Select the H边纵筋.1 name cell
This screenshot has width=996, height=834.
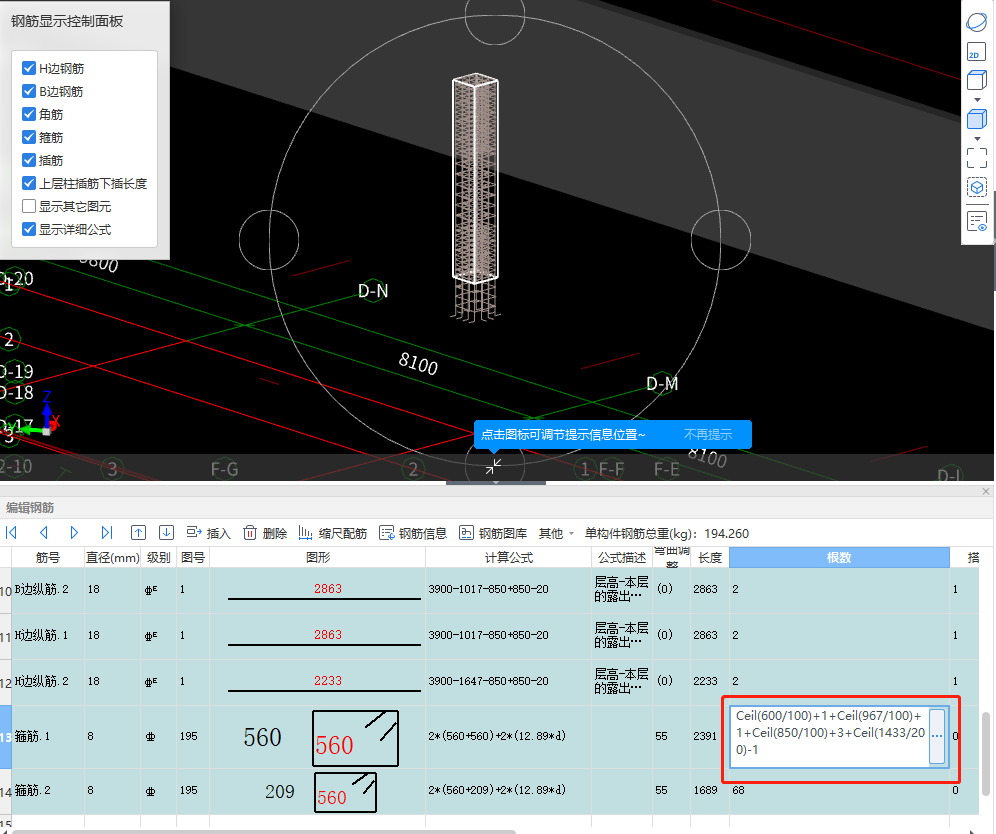48,635
